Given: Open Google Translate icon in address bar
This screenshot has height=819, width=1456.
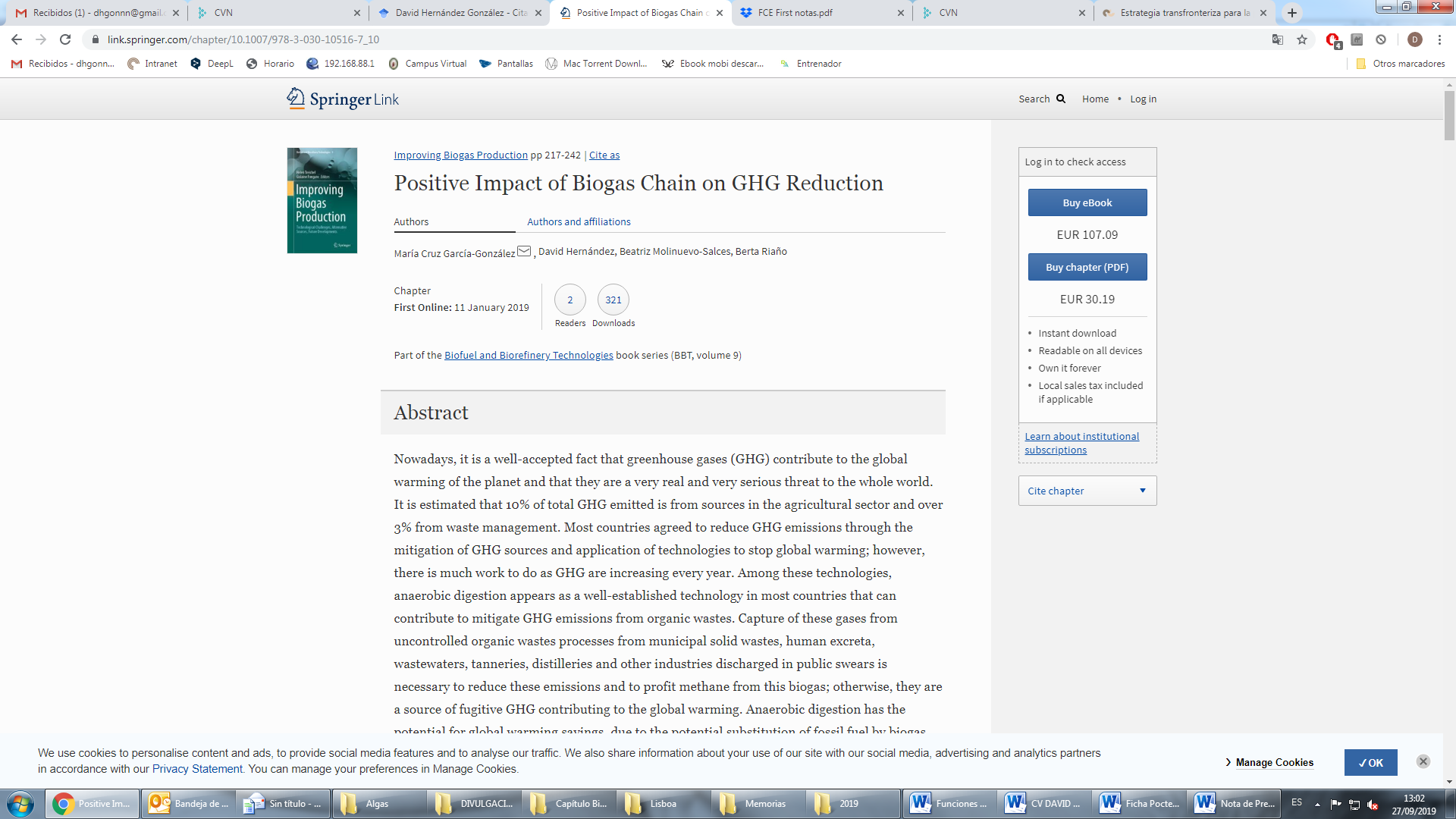Looking at the screenshot, I should 1278,39.
